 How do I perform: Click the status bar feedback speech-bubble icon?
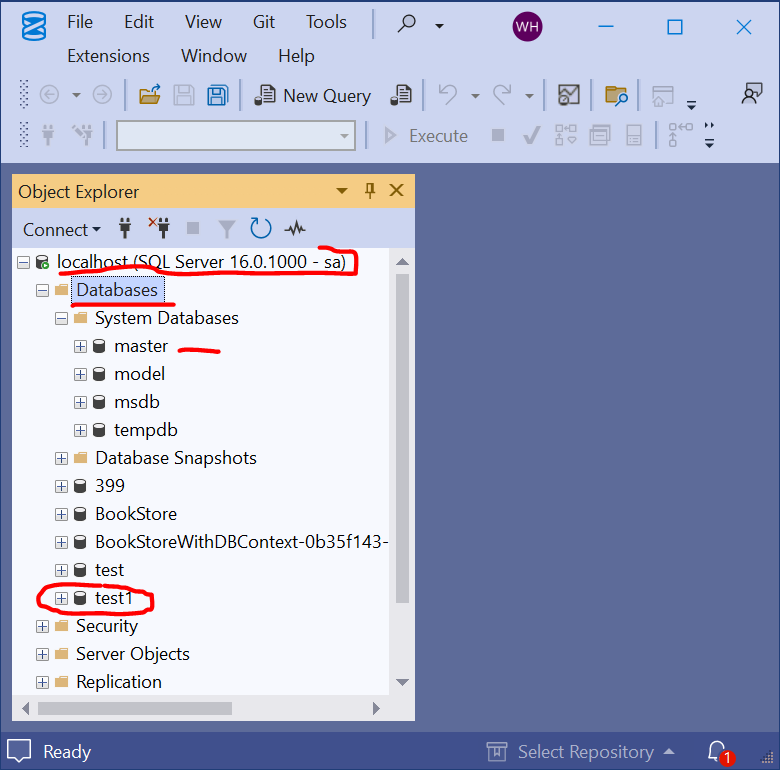(19, 750)
